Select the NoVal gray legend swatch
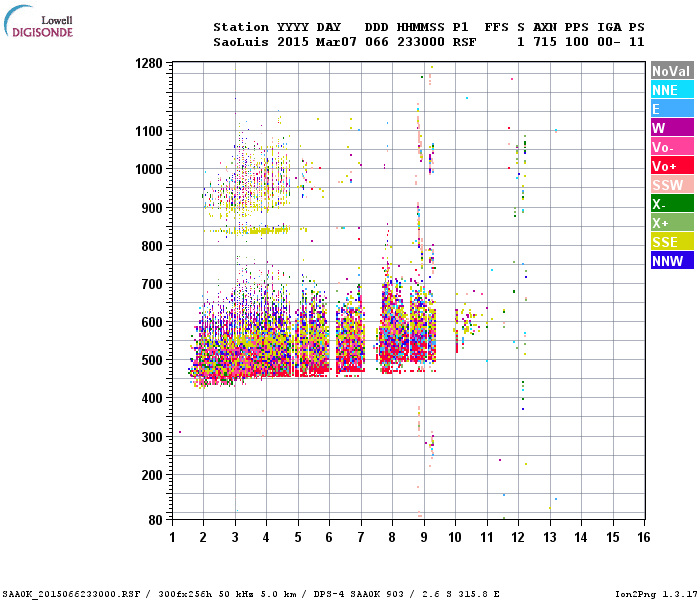The width and height of the screenshot is (700, 600). point(672,71)
